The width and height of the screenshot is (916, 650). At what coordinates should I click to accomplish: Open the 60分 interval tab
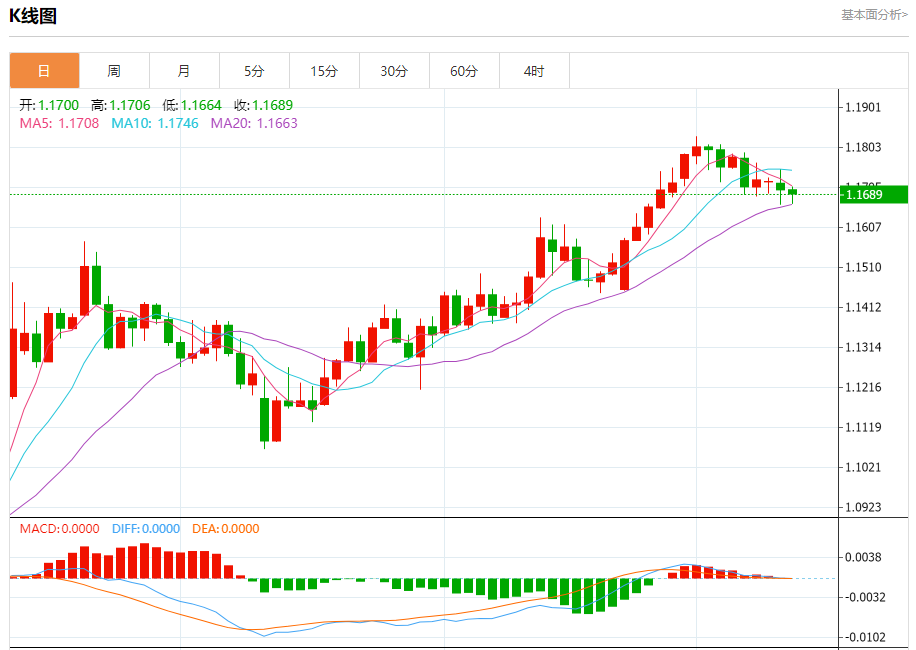(x=464, y=71)
